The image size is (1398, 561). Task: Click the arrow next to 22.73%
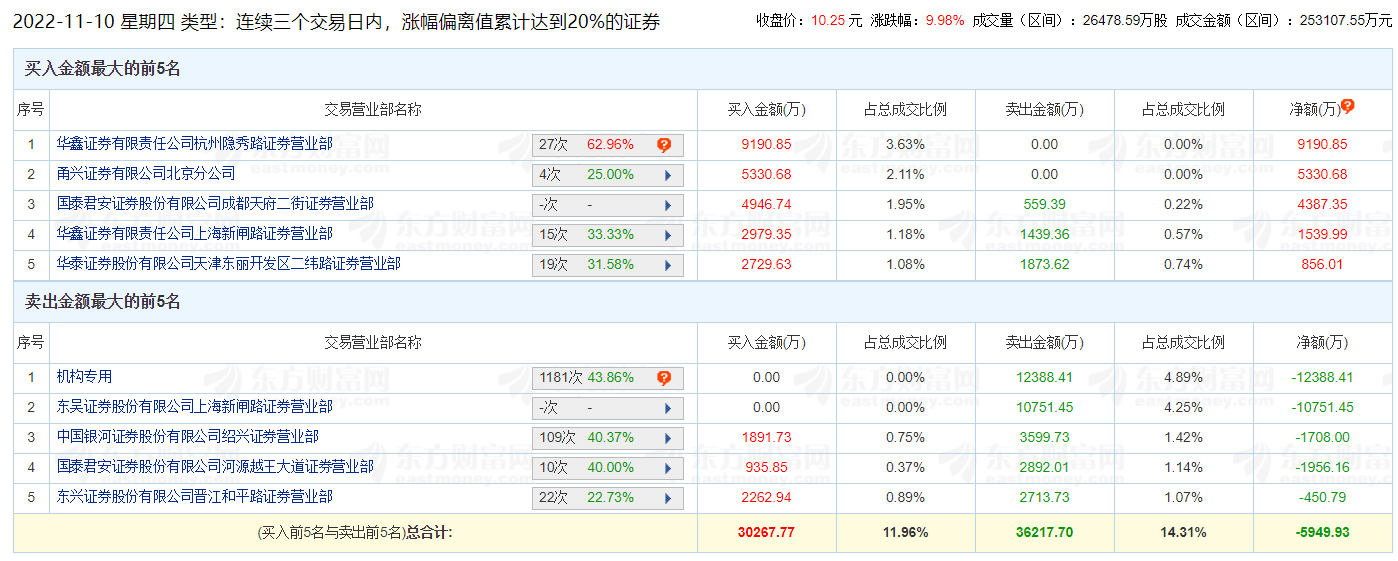[x=668, y=498]
